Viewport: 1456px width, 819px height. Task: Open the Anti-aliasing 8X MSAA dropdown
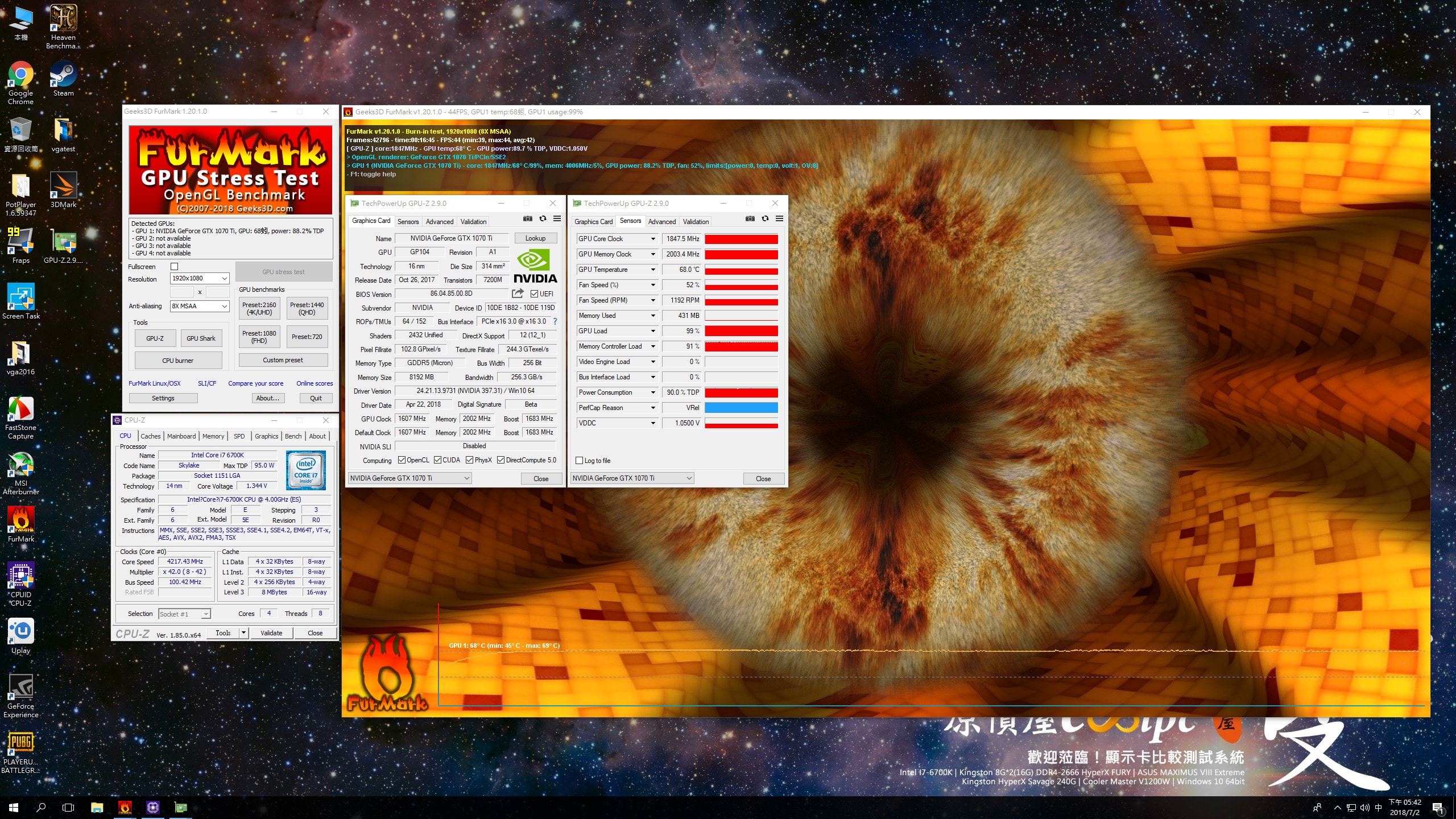coord(200,306)
